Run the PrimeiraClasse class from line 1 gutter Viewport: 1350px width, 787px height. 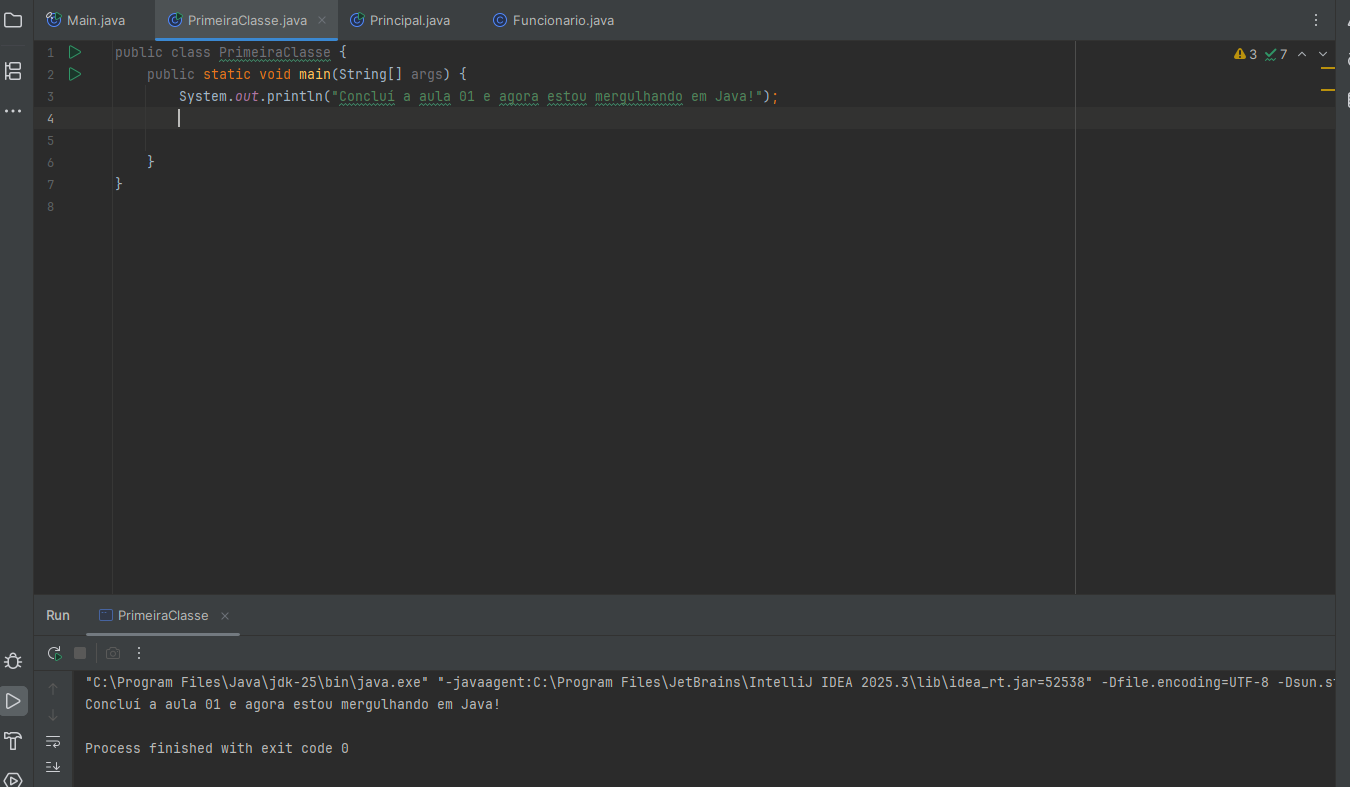click(x=75, y=52)
